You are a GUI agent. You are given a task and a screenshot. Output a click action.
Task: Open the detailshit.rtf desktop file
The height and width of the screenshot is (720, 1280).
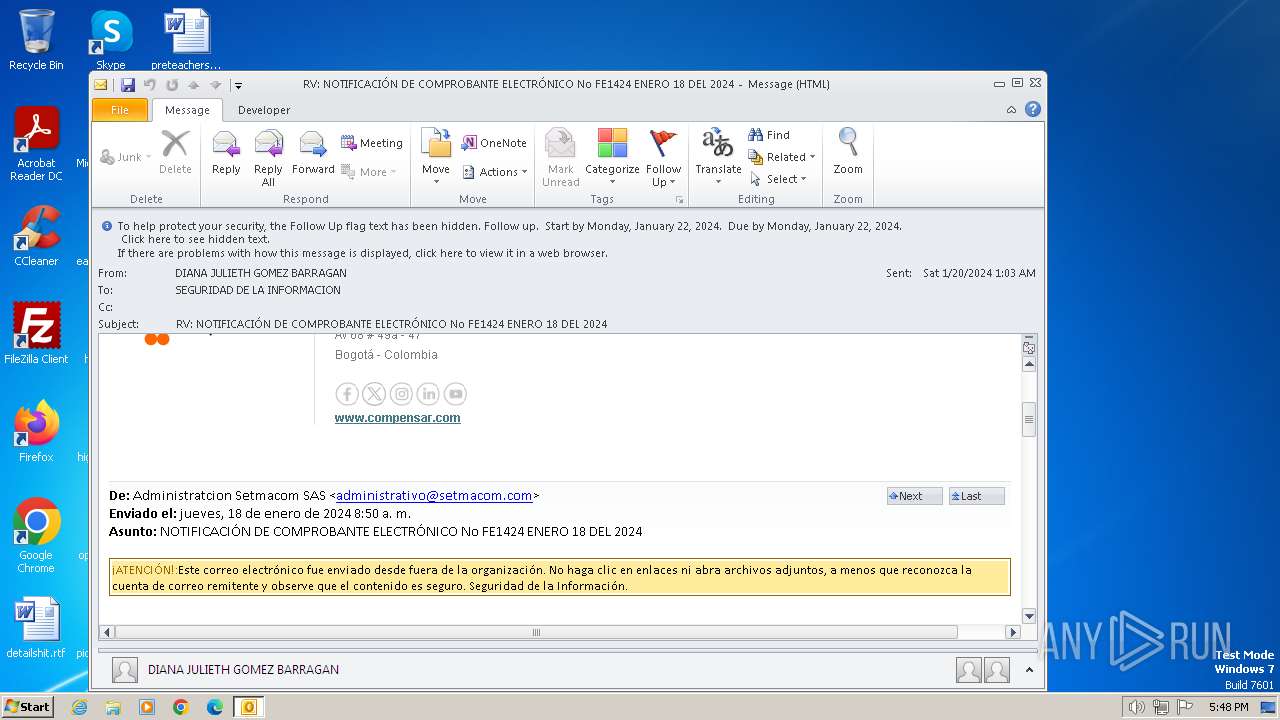click(x=36, y=628)
